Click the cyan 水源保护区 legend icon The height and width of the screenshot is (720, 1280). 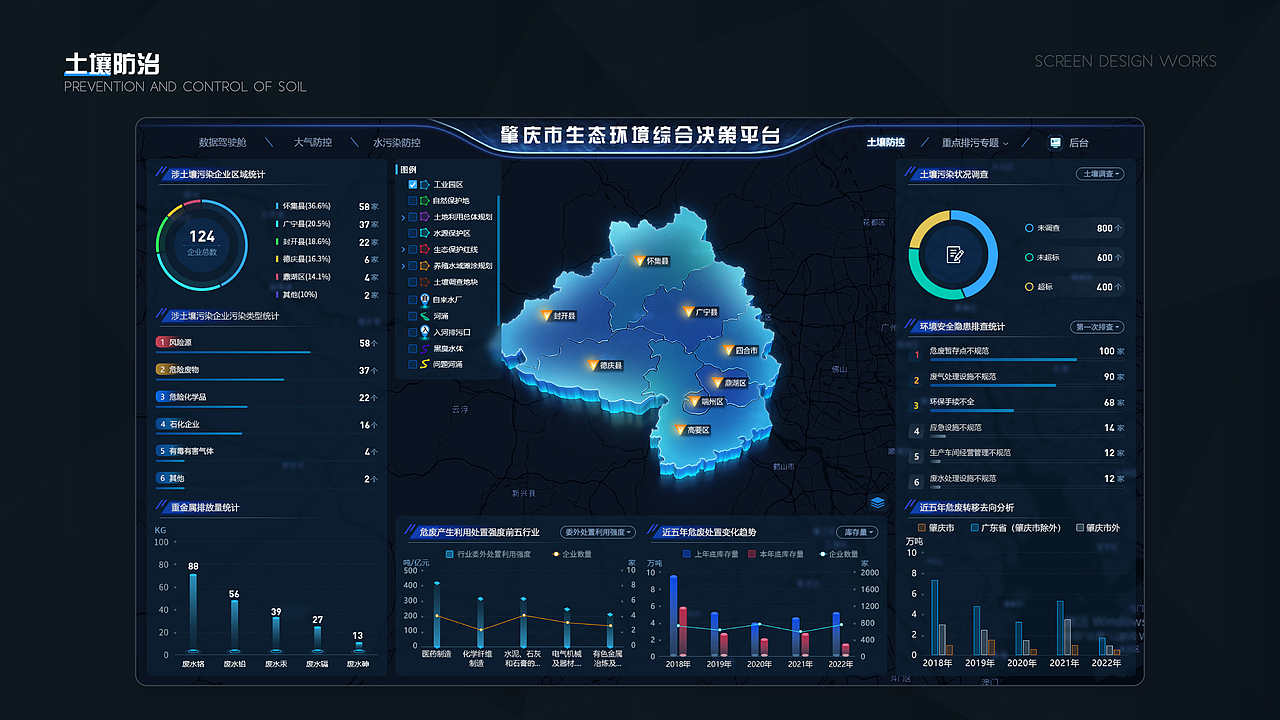coord(424,233)
